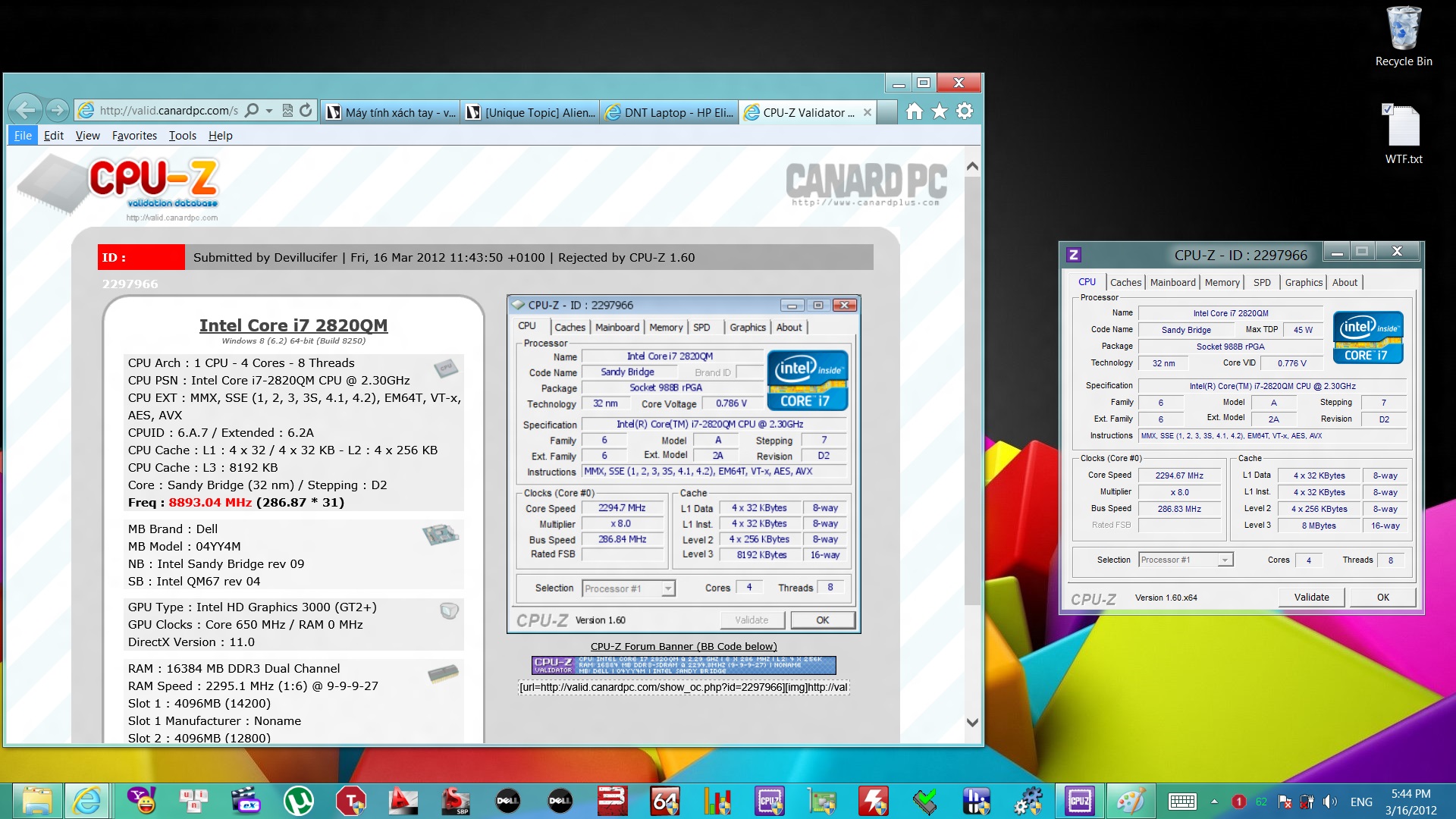Click the red frequency value '8893.04 MHz'

tap(210, 502)
